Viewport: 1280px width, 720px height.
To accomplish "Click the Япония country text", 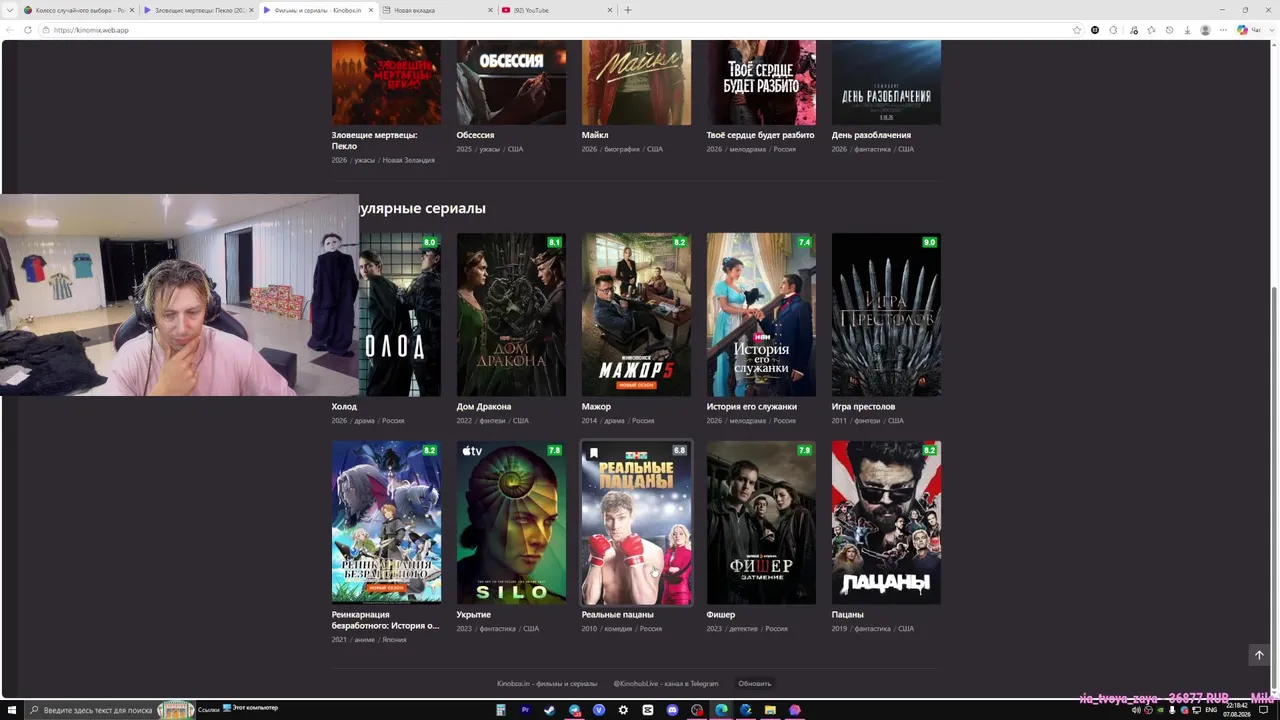I will click(394, 640).
